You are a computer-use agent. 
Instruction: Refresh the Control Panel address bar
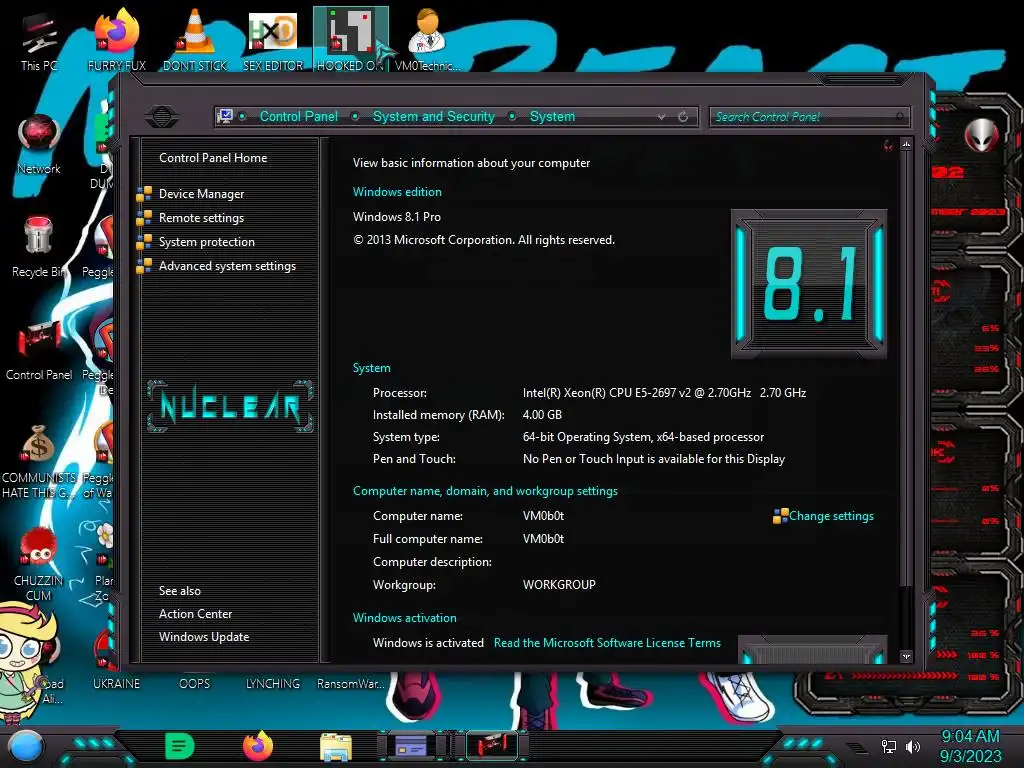pyautogui.click(x=683, y=117)
